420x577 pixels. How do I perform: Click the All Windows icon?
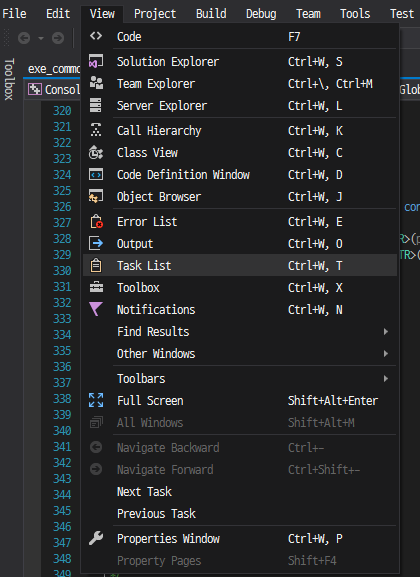point(96,422)
